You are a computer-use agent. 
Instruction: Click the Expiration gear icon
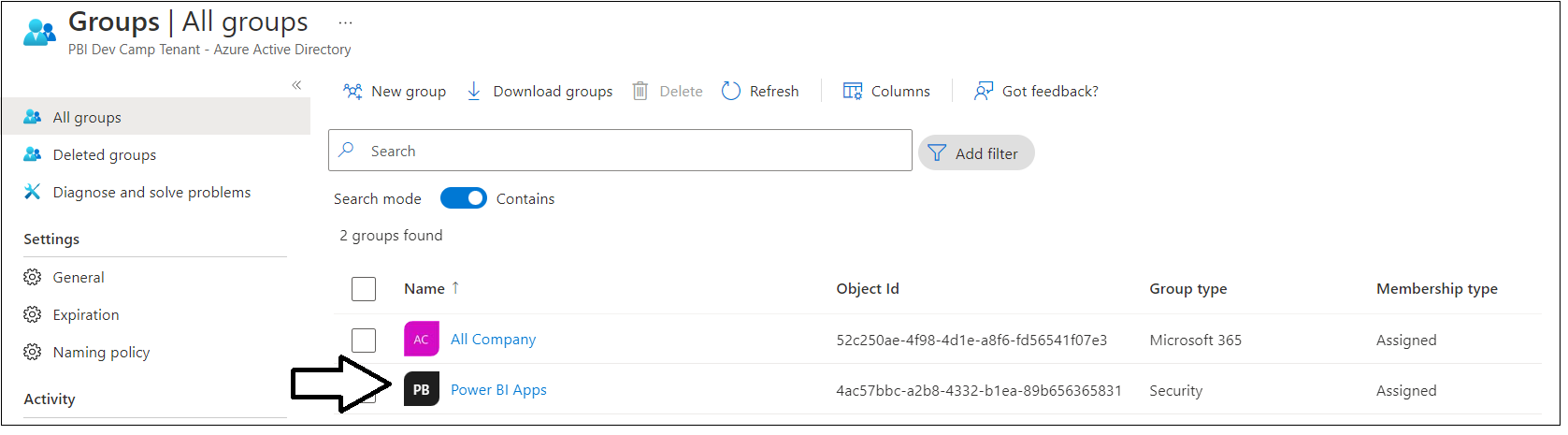(x=33, y=314)
